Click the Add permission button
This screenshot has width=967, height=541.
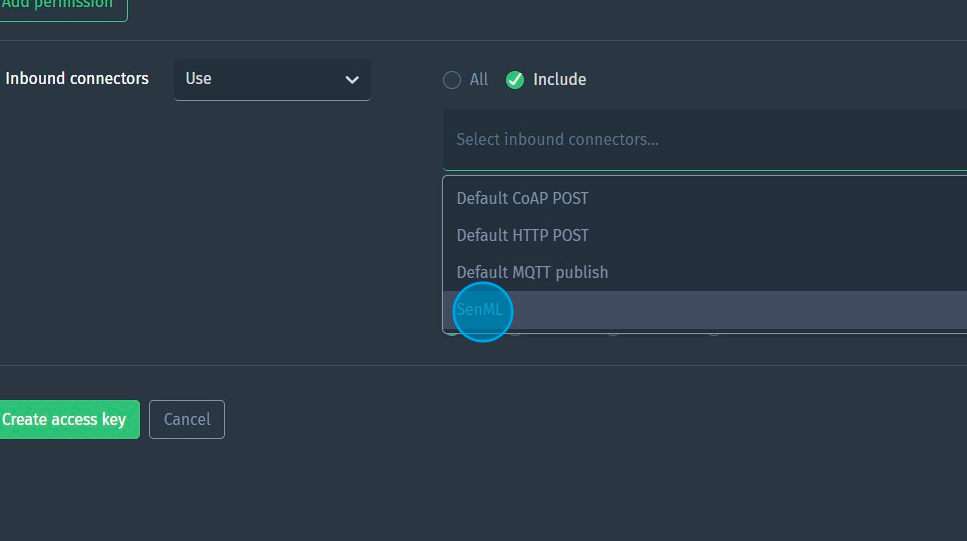62,6
